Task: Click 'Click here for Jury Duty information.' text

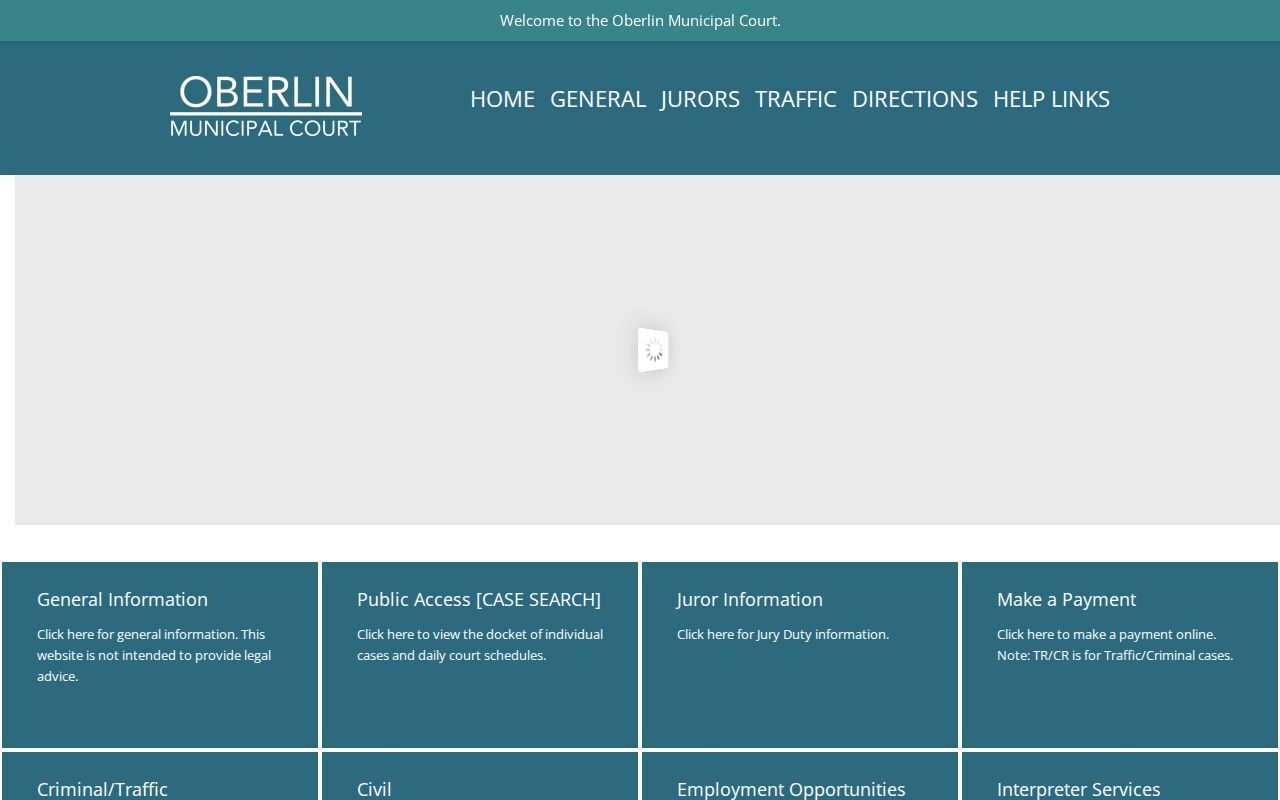Action: pyautogui.click(x=783, y=634)
